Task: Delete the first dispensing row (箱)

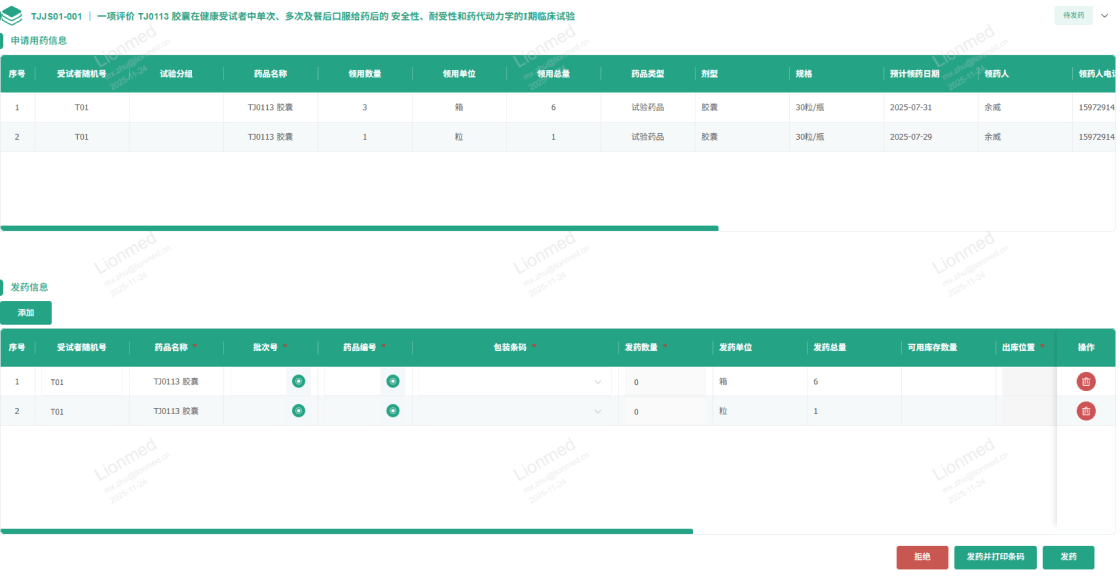Action: pos(1085,381)
